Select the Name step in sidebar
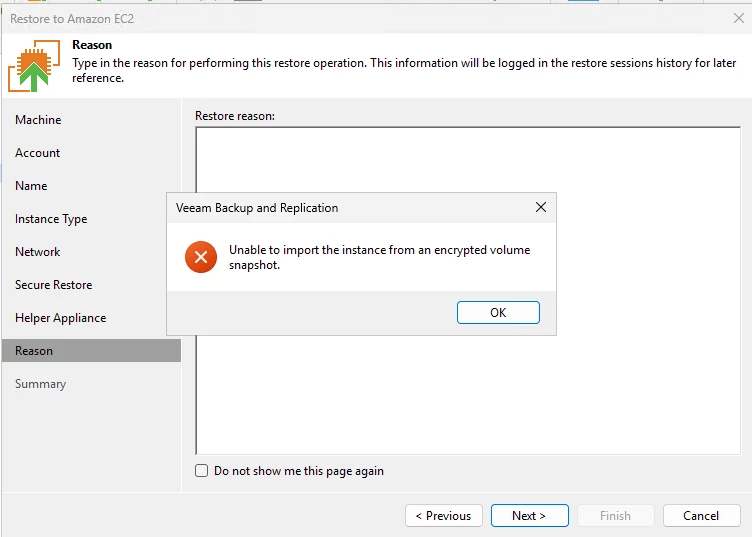 pyautogui.click(x=31, y=186)
